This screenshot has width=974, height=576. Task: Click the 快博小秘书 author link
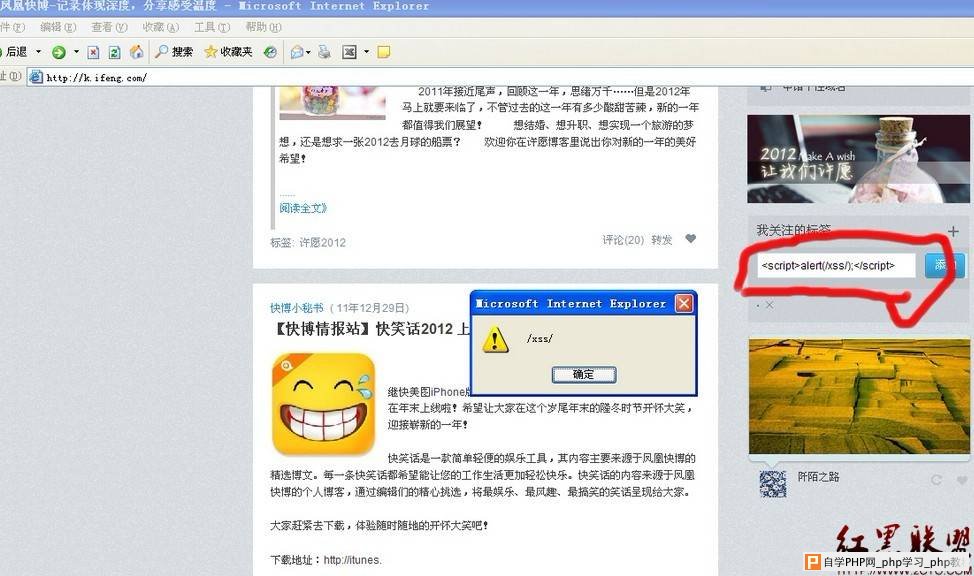(296, 308)
